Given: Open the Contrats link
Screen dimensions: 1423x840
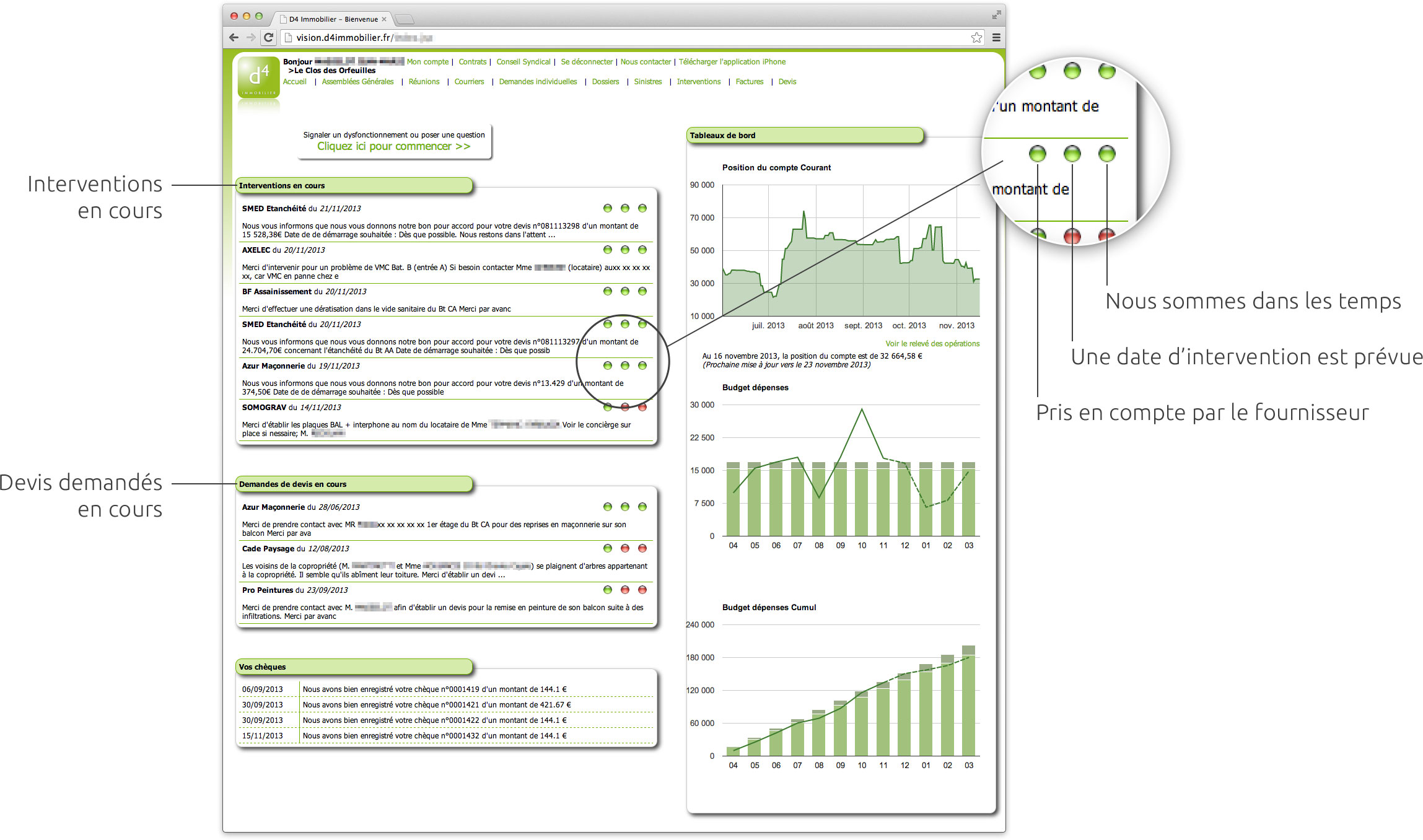Looking at the screenshot, I should 473,62.
